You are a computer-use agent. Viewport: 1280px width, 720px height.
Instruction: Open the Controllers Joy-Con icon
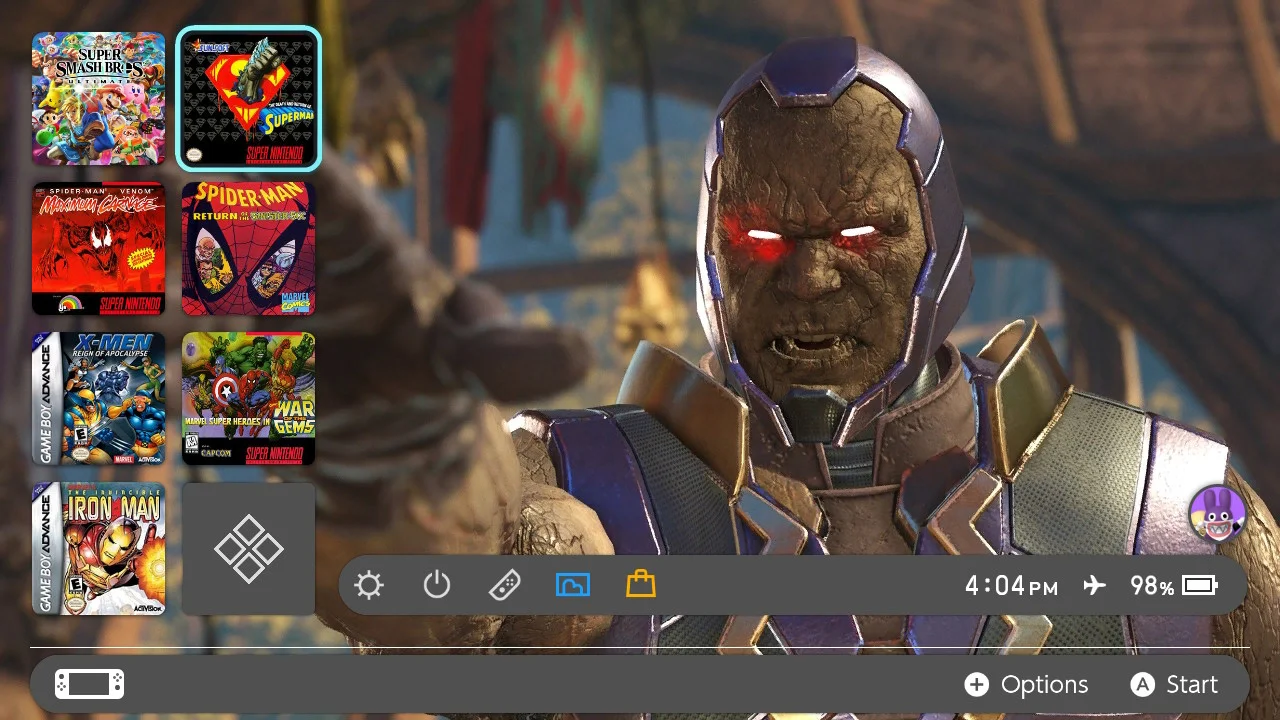point(504,584)
